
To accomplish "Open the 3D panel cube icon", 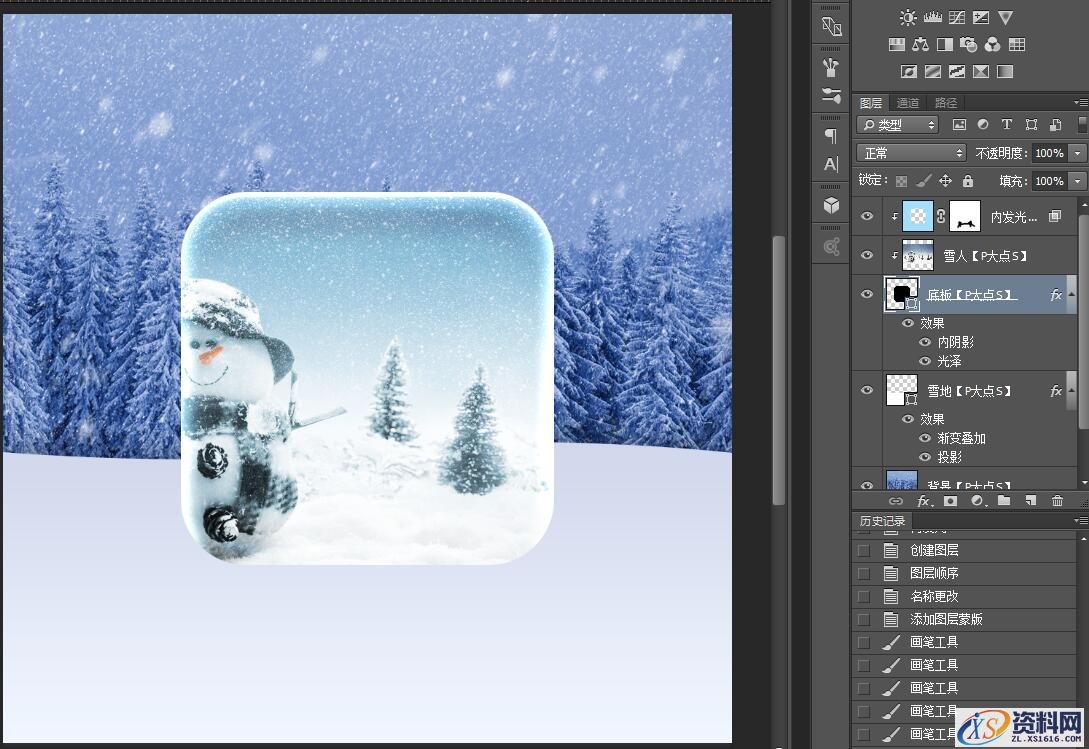I will pyautogui.click(x=831, y=205).
